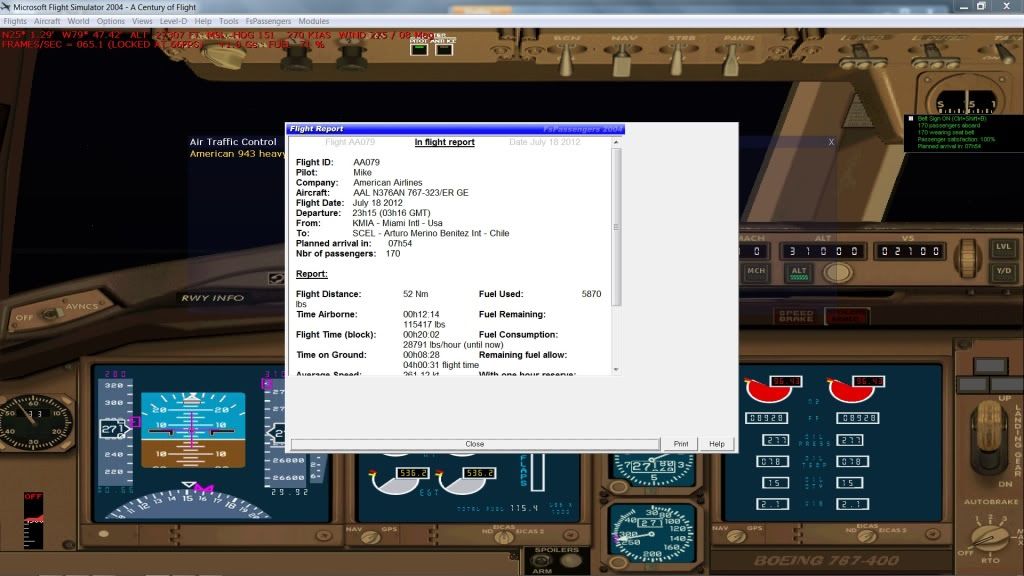Close the Flight Report dialog
The image size is (1024, 576).
click(x=475, y=444)
